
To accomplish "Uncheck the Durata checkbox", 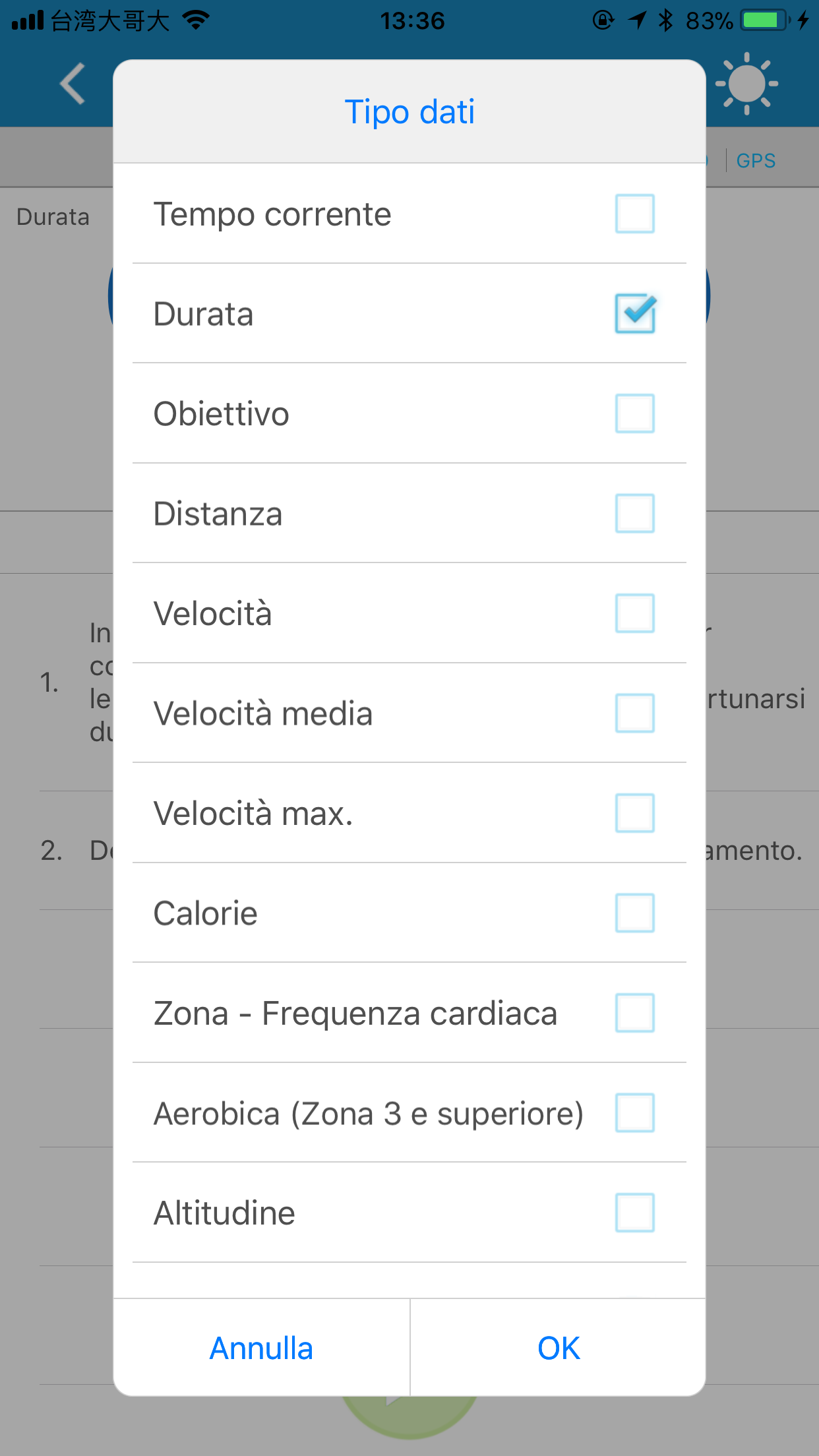I will tap(634, 313).
